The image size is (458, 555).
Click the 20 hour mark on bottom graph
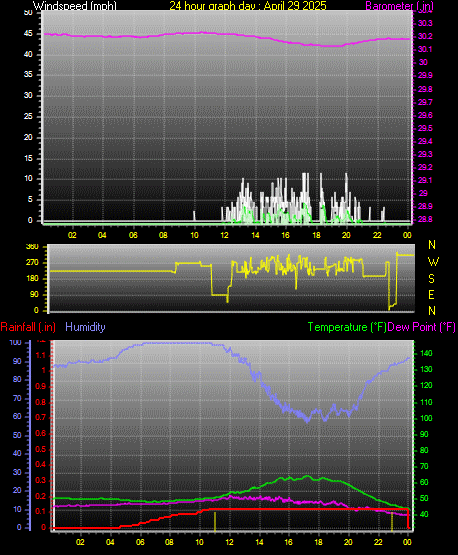[348, 542]
